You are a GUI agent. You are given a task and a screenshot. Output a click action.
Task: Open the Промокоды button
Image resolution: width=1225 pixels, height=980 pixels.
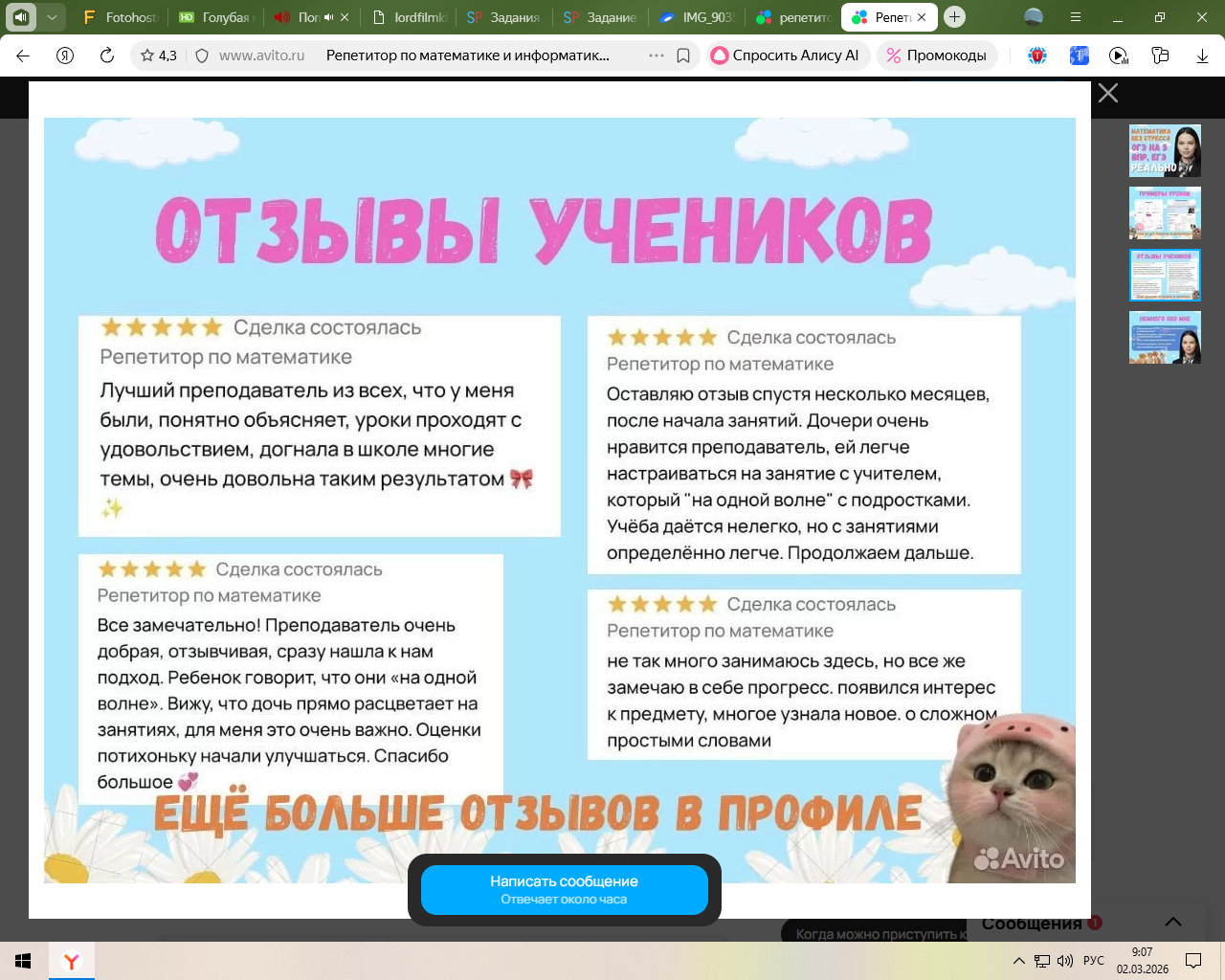937,56
